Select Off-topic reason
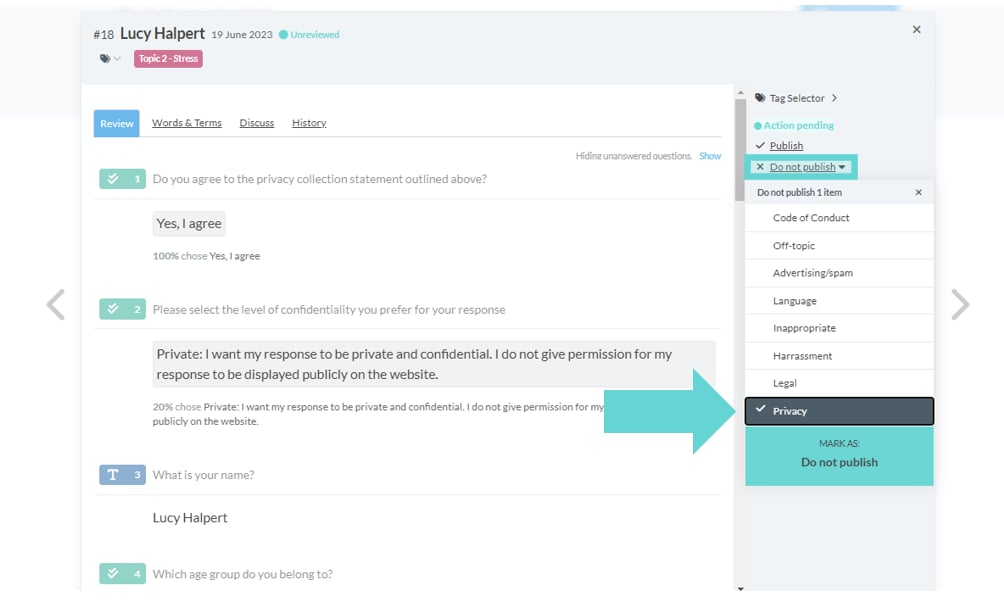Image resolution: width=1004 pixels, height=614 pixels. (839, 245)
